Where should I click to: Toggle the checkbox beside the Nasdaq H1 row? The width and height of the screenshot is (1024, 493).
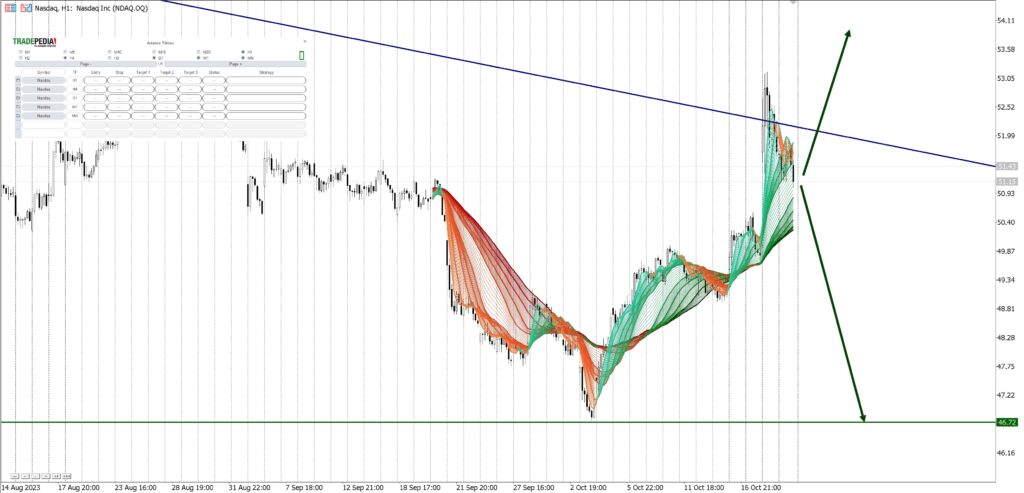(18, 80)
